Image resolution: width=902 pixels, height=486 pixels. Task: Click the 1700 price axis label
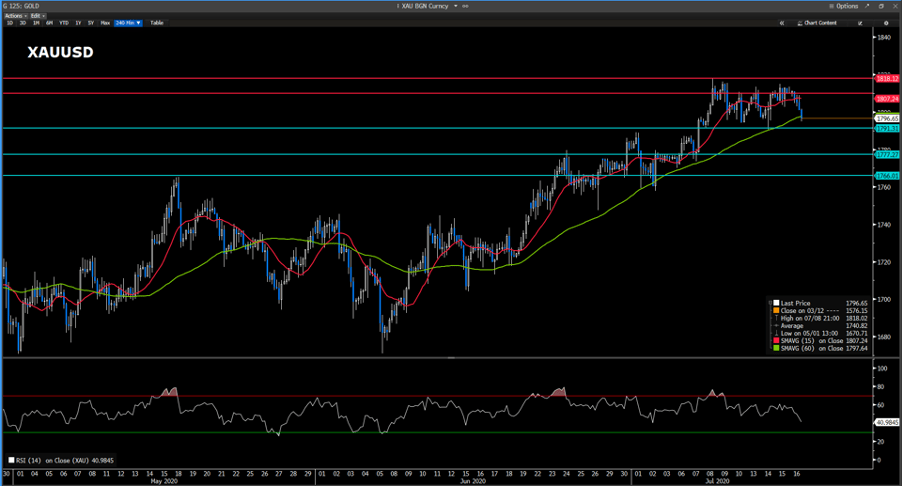point(884,299)
